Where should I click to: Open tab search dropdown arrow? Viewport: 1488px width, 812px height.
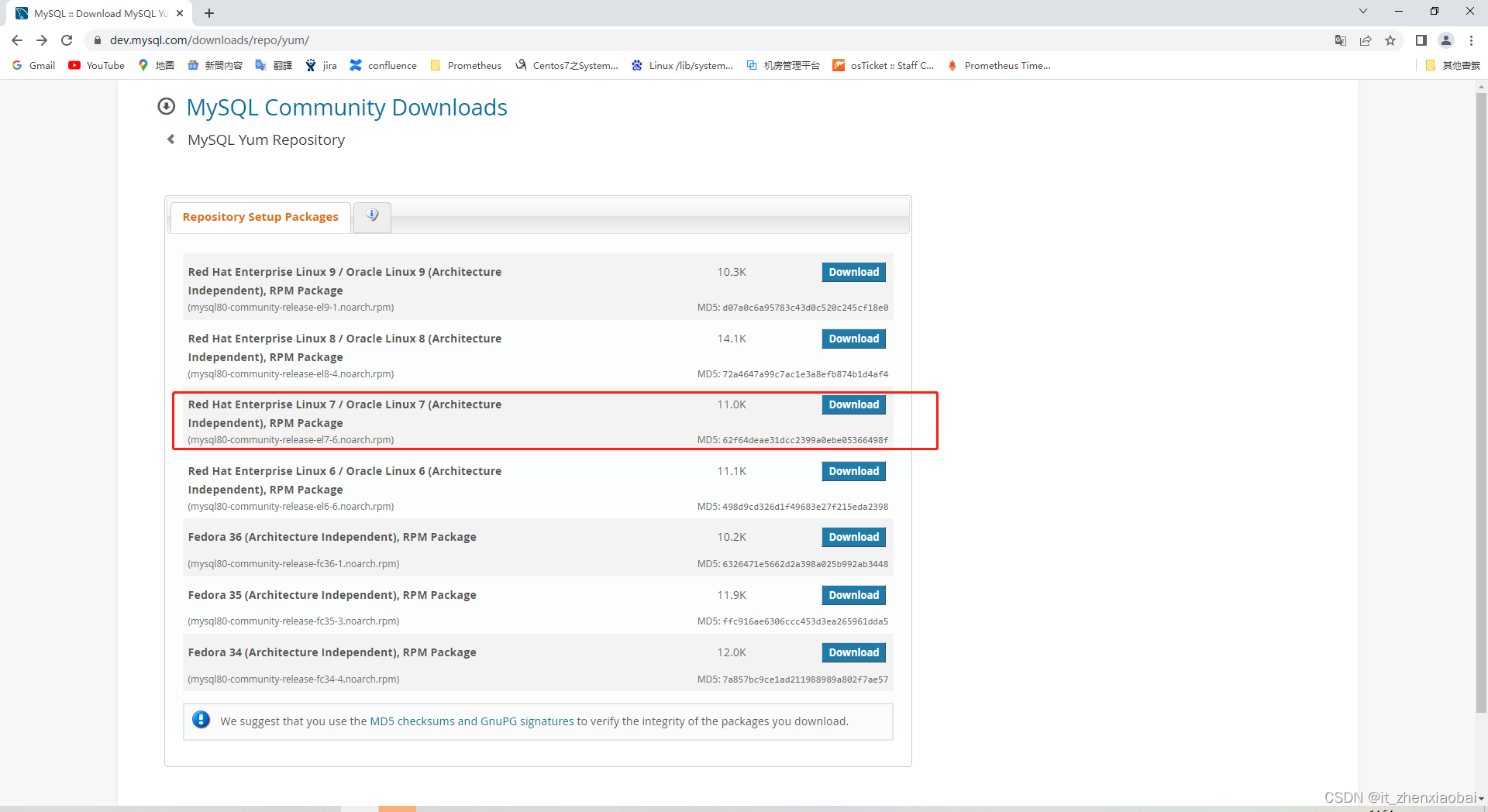coord(1363,11)
